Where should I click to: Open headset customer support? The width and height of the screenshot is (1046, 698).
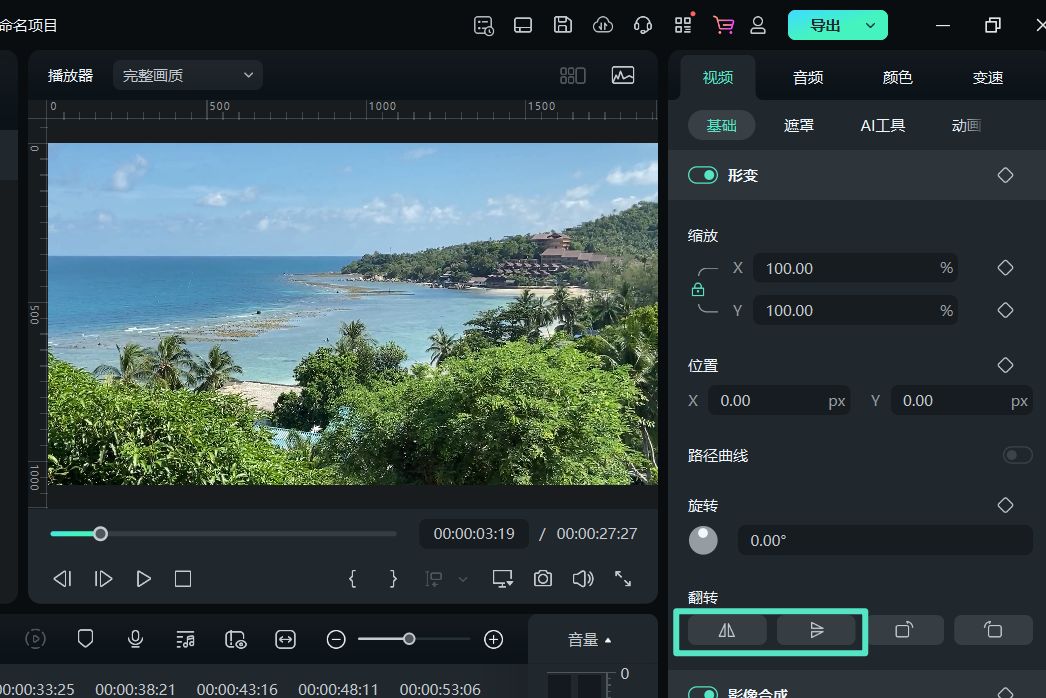[x=642, y=25]
